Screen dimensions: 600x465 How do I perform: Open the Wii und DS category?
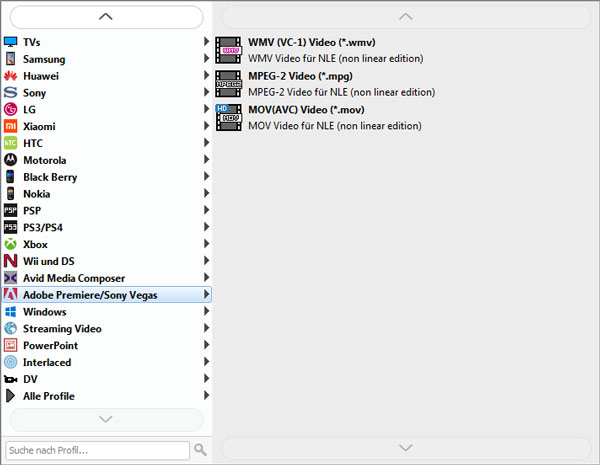(107, 261)
